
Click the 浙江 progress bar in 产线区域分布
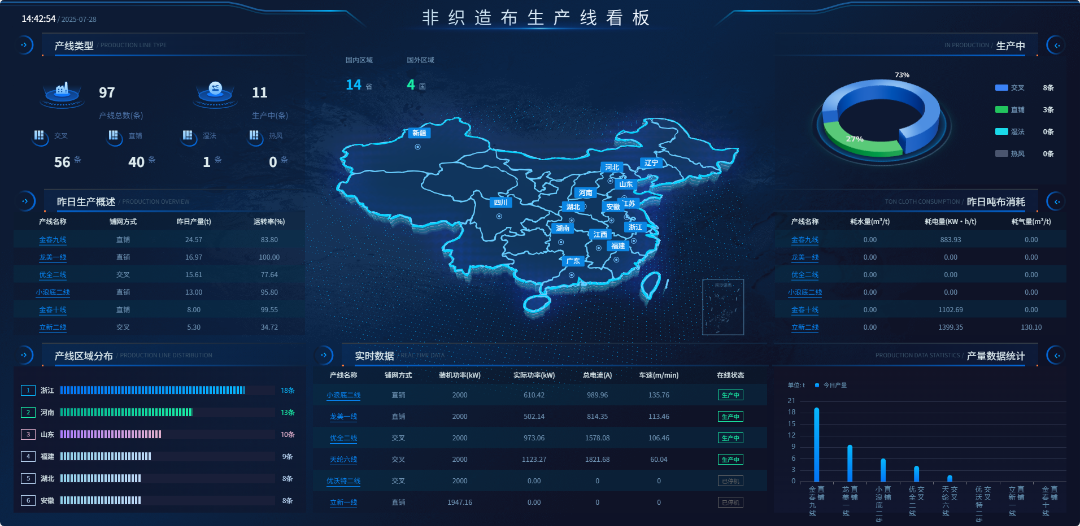click(x=152, y=390)
